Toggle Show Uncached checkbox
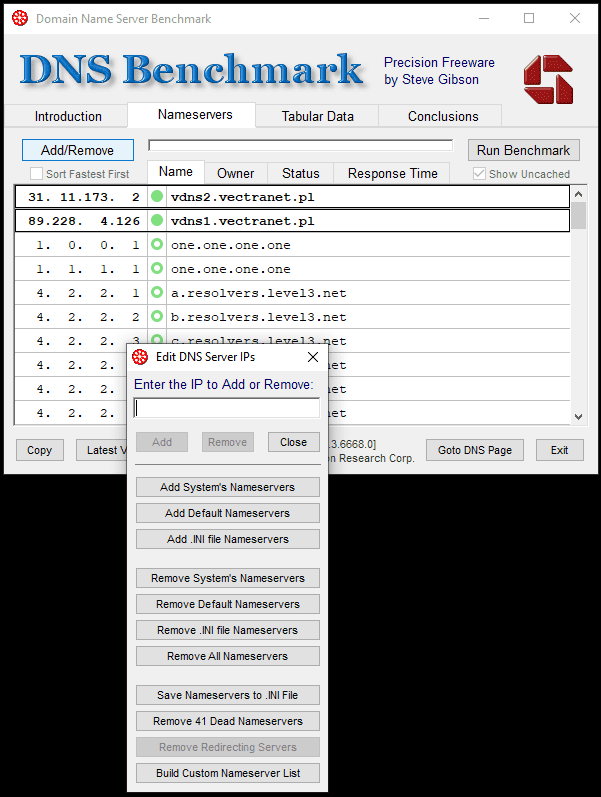Screen dimensions: 601x797 click(479, 174)
